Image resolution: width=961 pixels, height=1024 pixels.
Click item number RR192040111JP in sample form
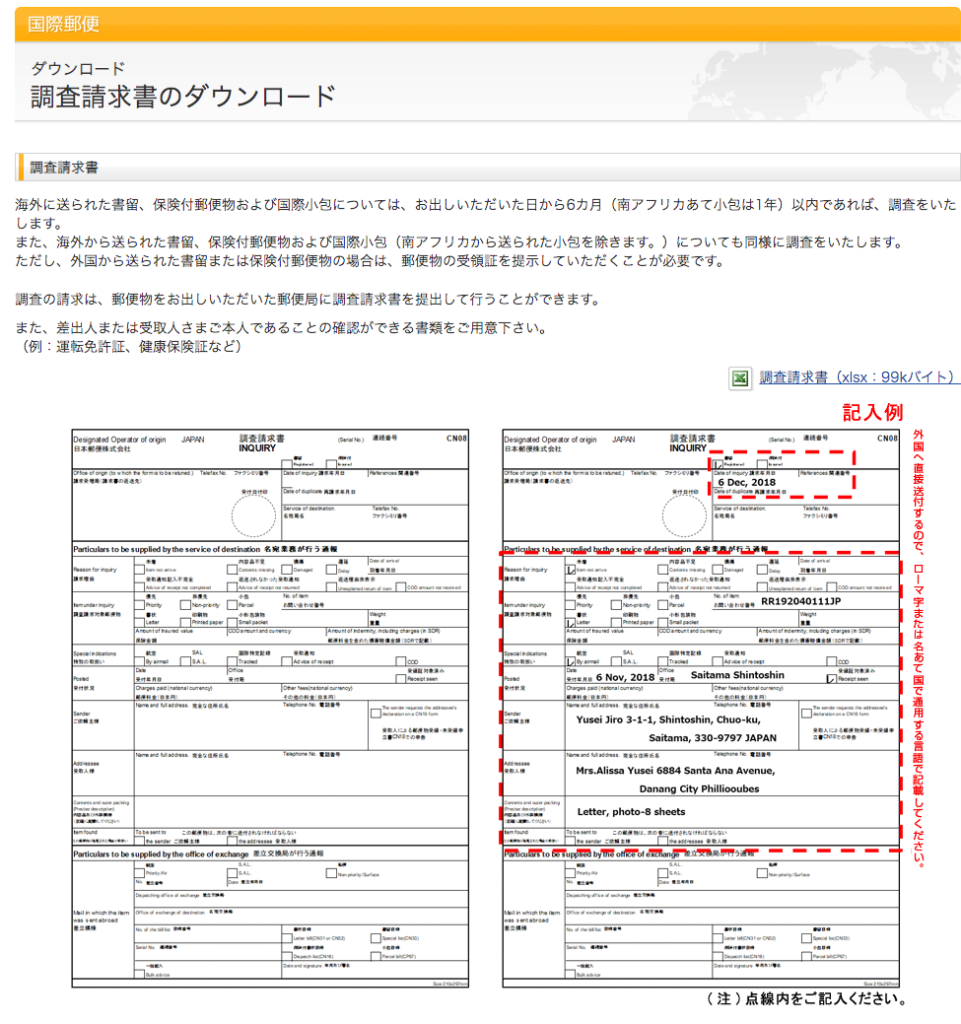point(800,603)
